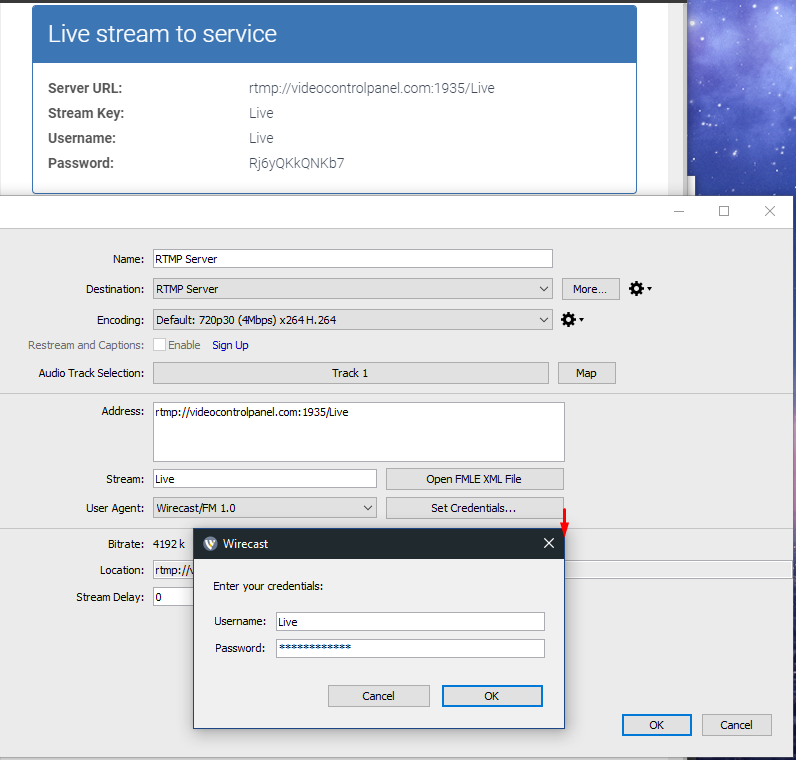Click the Wirecast logo in the dialog title
The image size is (796, 760).
(x=210, y=544)
